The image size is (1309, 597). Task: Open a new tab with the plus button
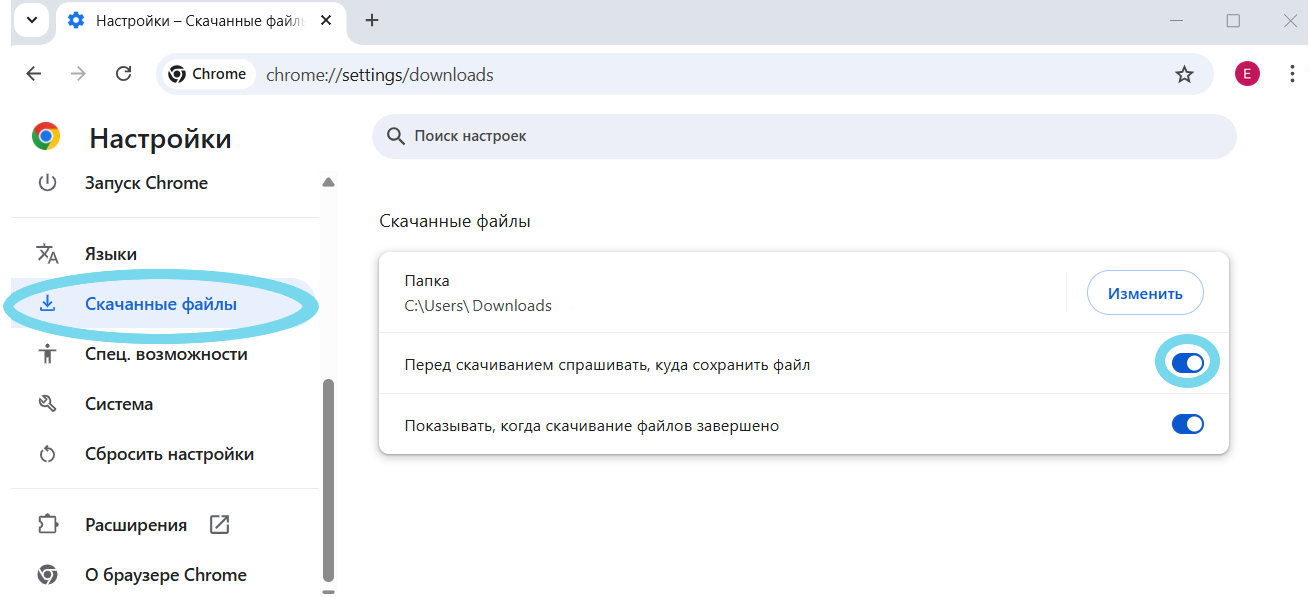click(x=372, y=20)
